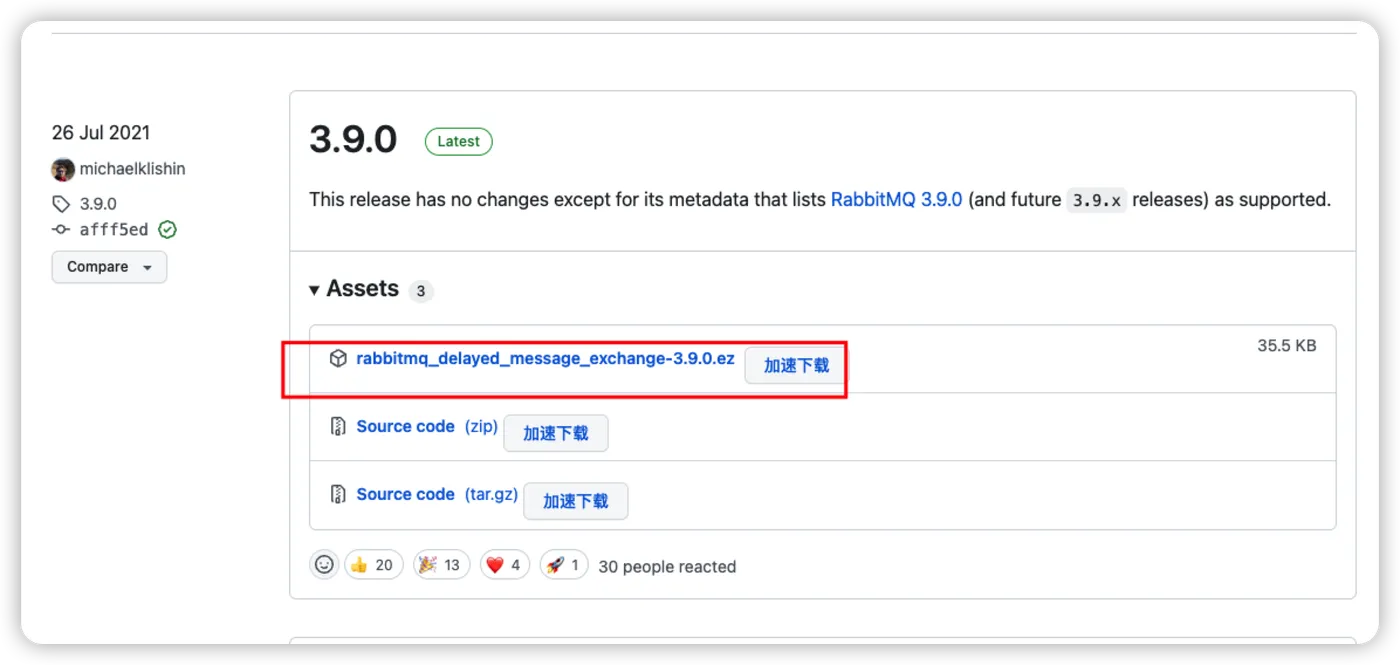
Task: Download Source code (tar.gz)
Action: coord(437,495)
